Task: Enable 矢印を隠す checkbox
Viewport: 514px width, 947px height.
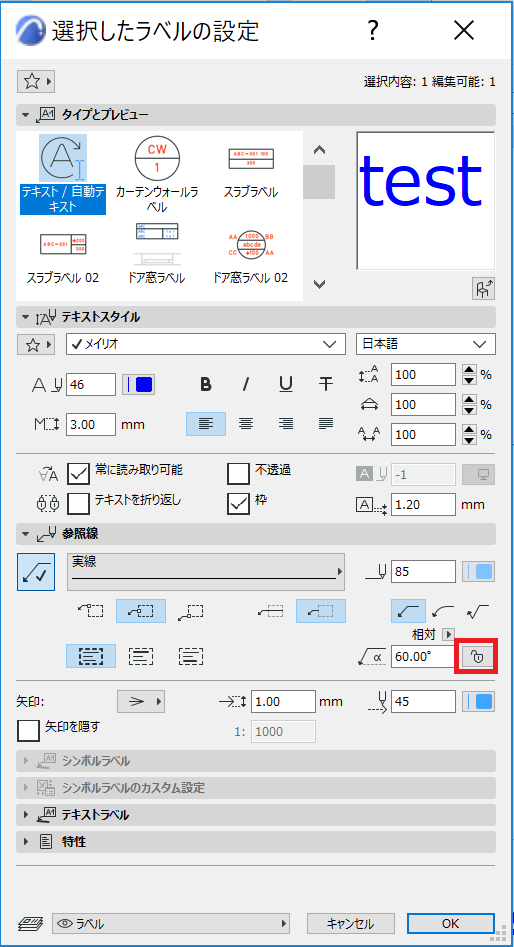Action: click(28, 731)
